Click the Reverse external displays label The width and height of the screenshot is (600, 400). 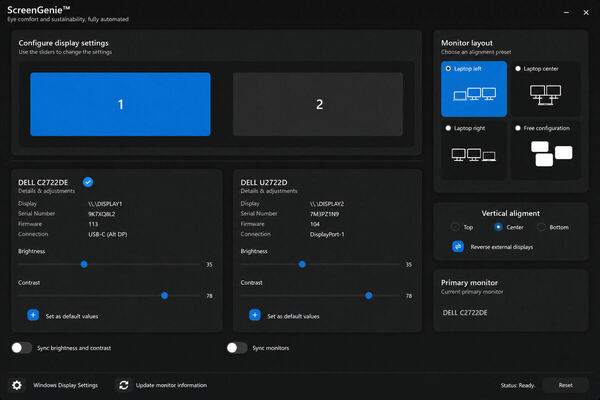(502, 247)
